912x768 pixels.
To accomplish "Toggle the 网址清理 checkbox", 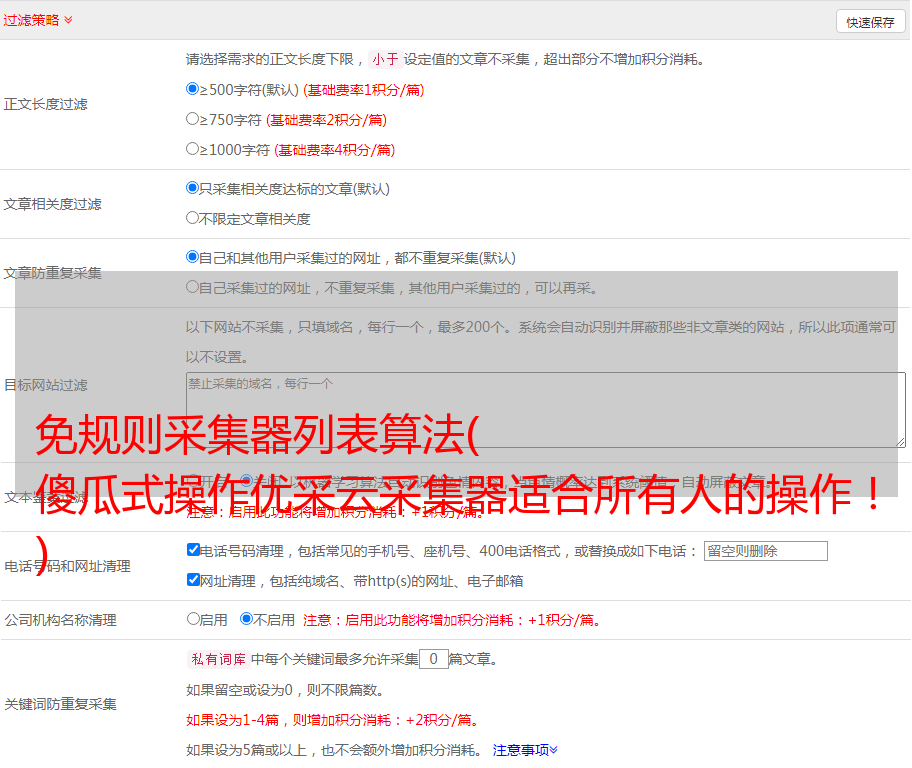I will click(194, 580).
